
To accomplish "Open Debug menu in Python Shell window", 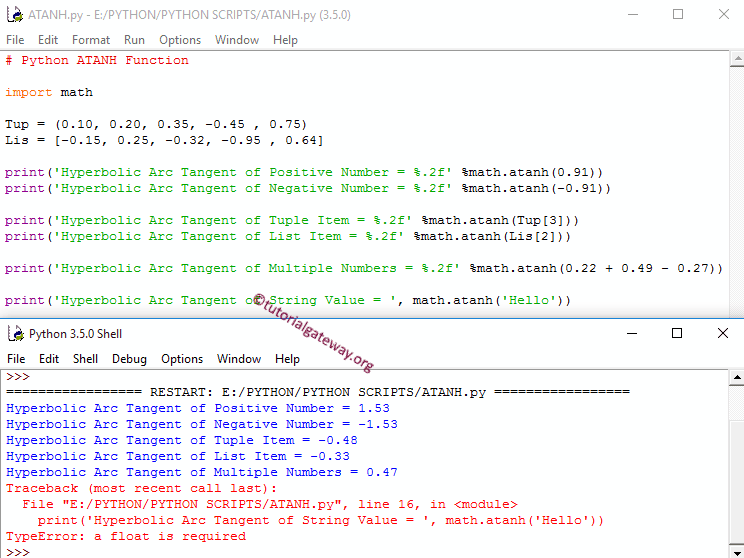I will pos(129,359).
